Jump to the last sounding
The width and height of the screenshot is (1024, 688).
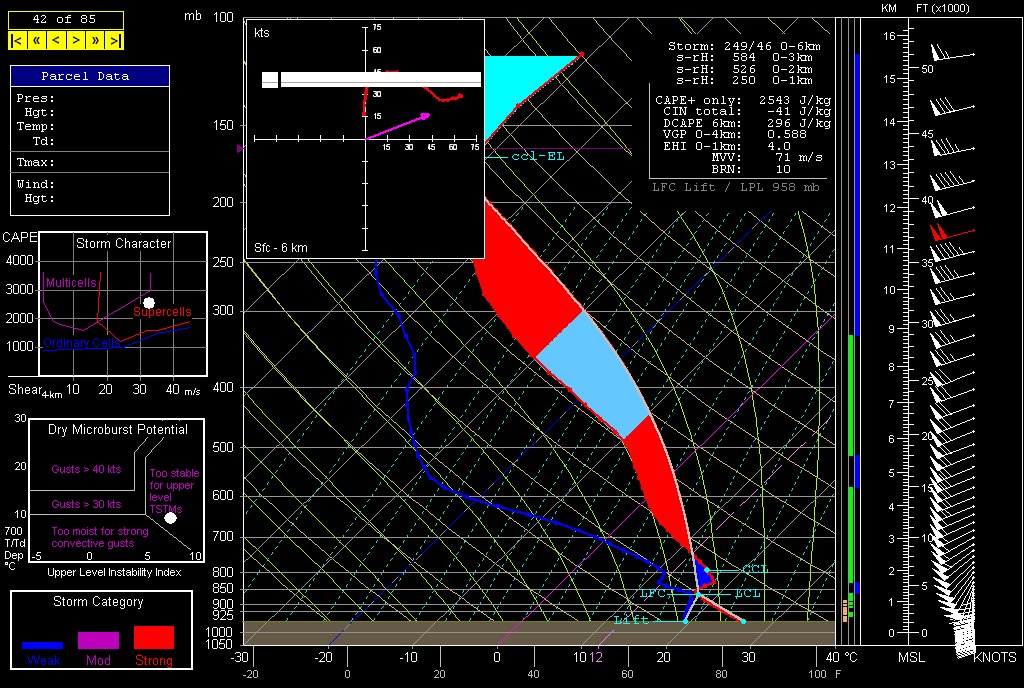point(115,40)
